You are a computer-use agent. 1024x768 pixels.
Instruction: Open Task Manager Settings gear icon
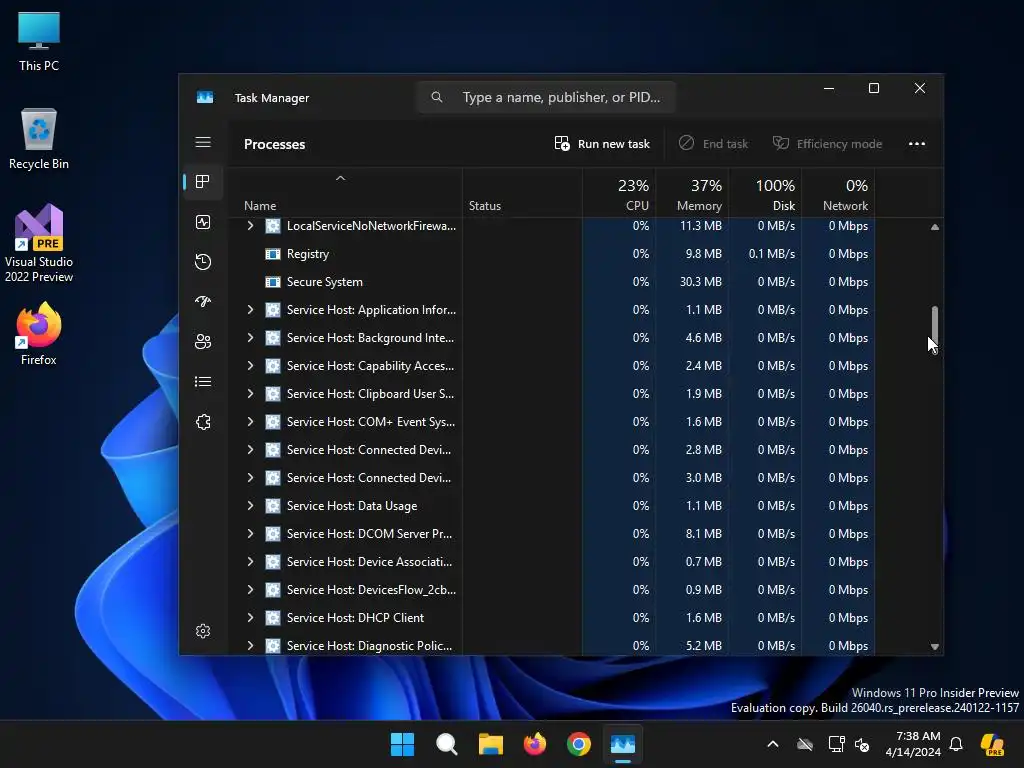pyautogui.click(x=203, y=631)
